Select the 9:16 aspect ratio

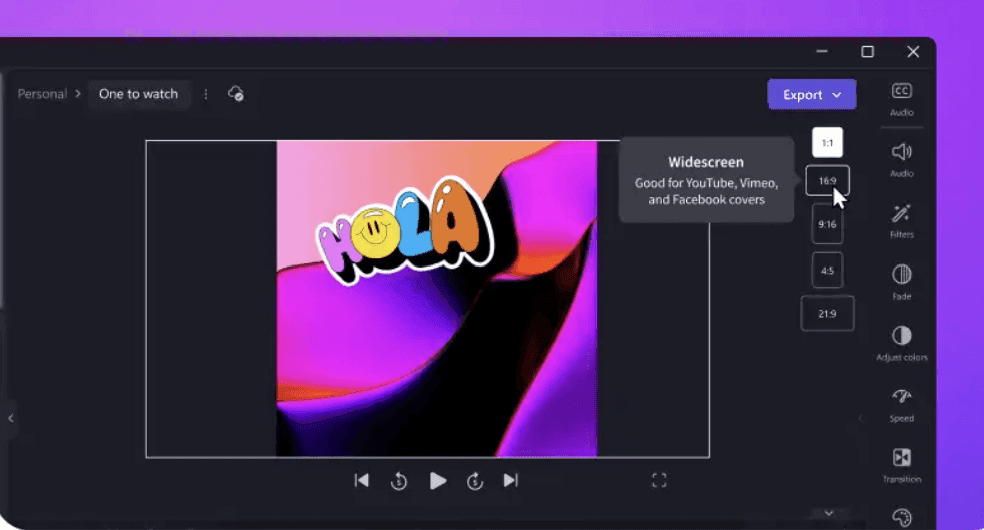pos(827,224)
